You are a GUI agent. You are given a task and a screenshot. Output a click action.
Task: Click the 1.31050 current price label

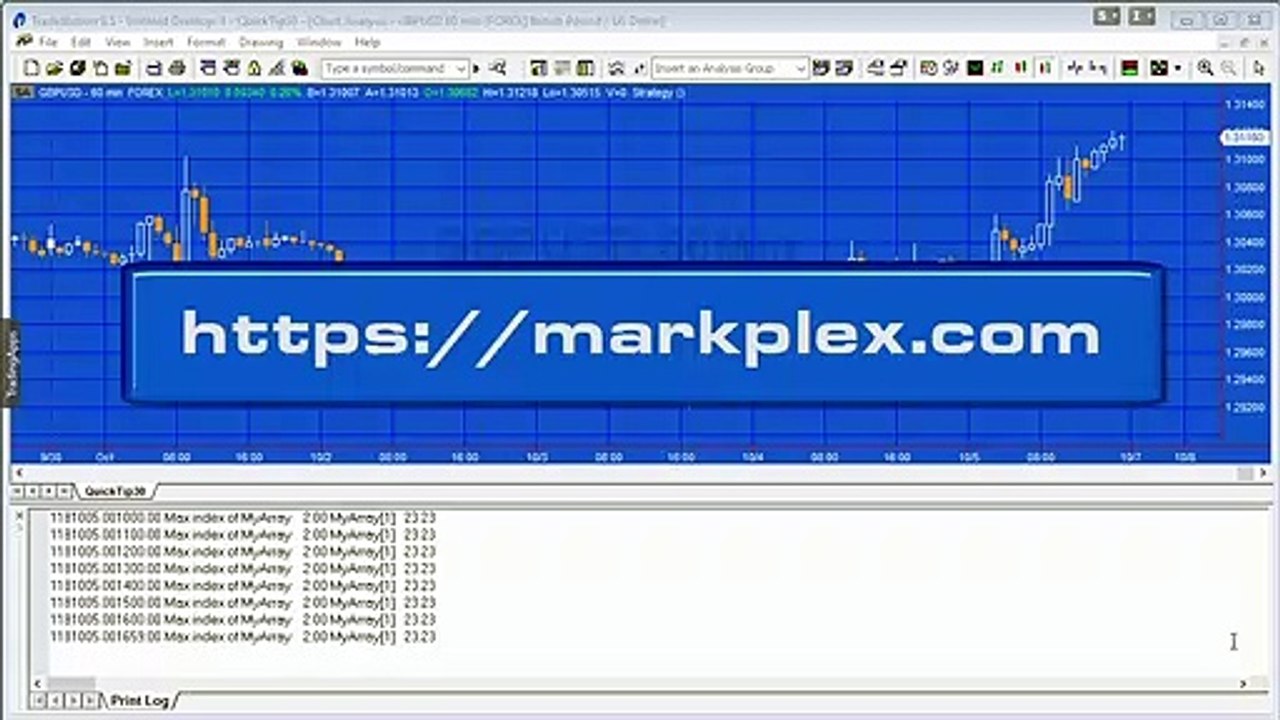tap(1245, 137)
